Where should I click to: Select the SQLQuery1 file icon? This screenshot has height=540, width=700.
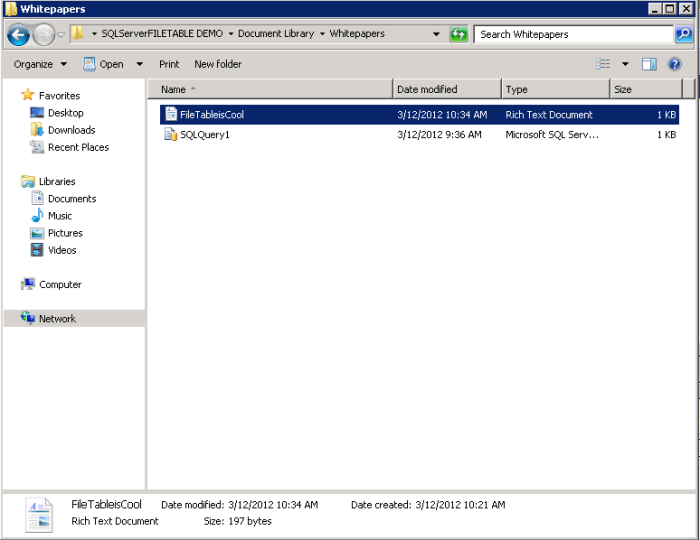171,135
